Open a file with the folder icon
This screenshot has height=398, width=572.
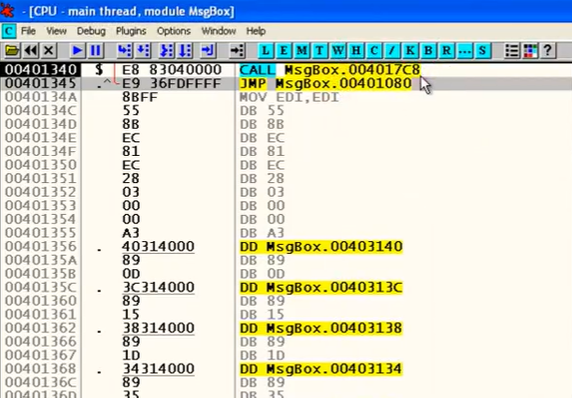(x=12, y=50)
